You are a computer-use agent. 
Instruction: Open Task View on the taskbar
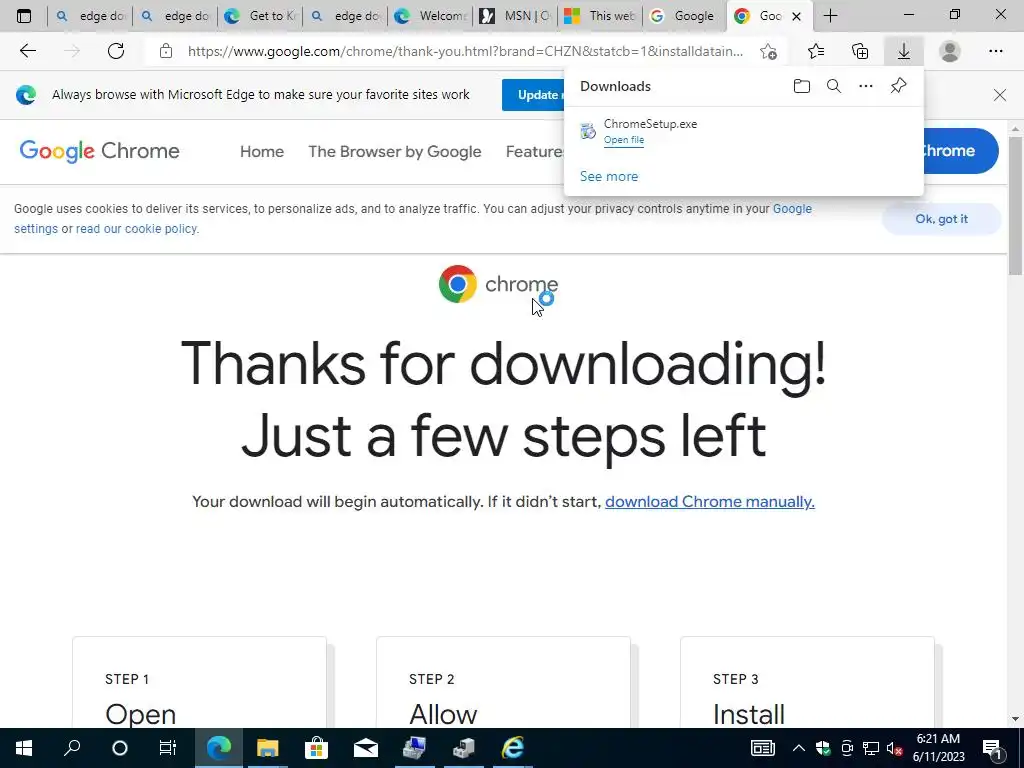[168, 748]
